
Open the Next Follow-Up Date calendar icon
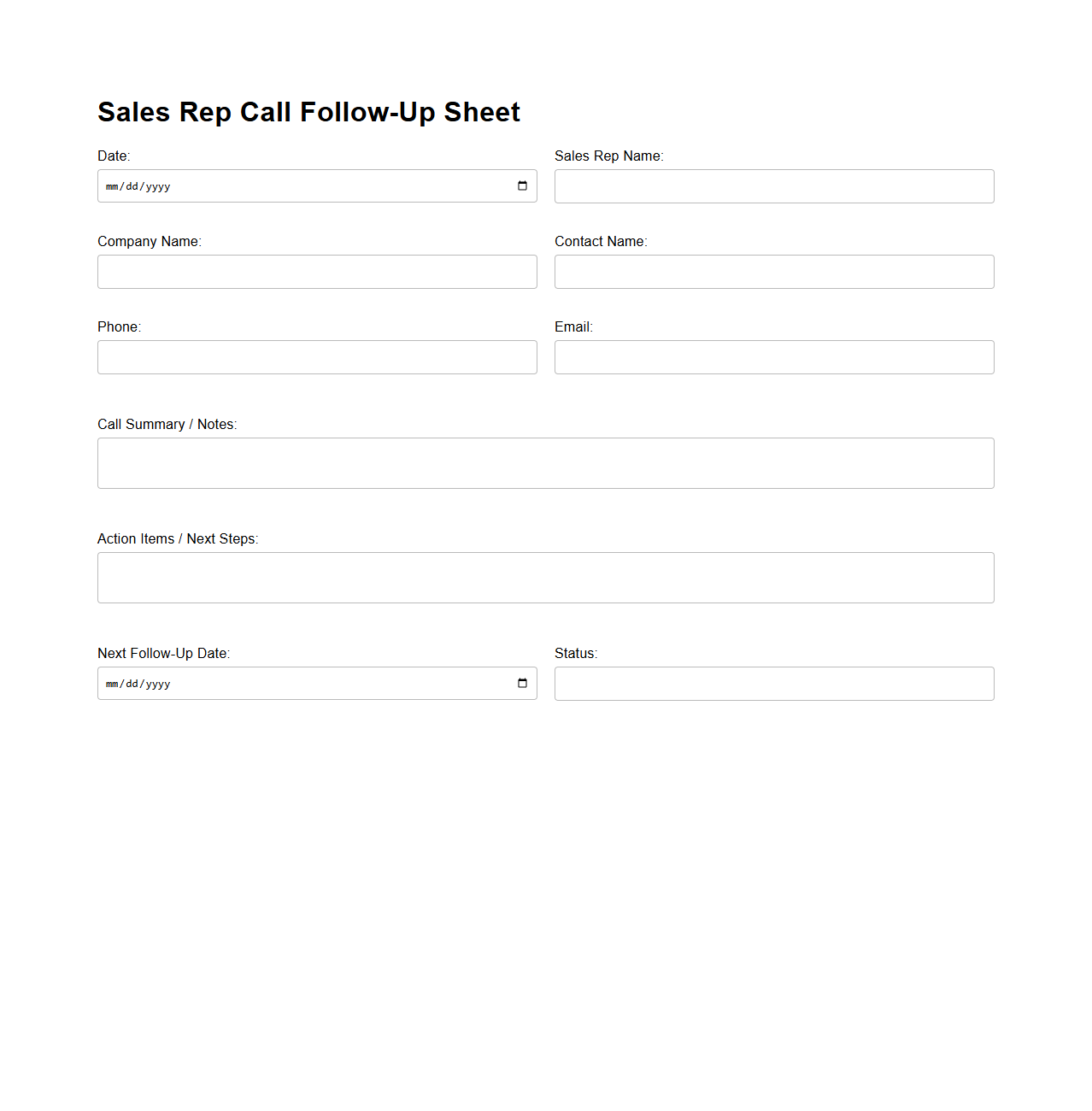[522, 683]
